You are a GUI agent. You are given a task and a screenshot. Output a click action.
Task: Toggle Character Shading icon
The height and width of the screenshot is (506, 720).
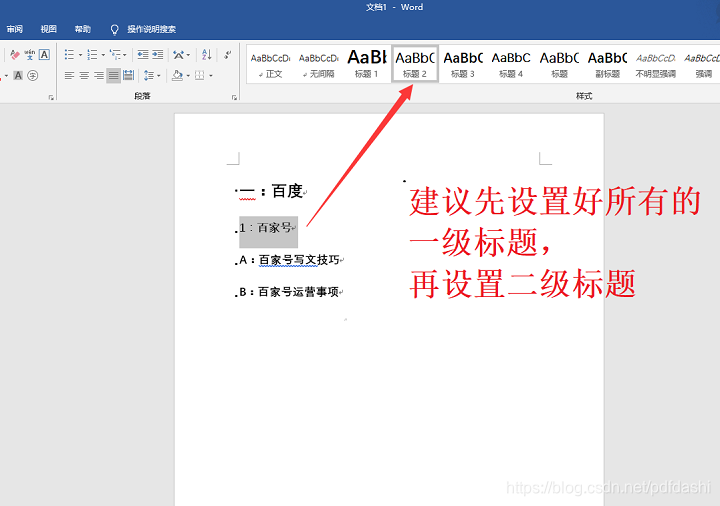18,75
